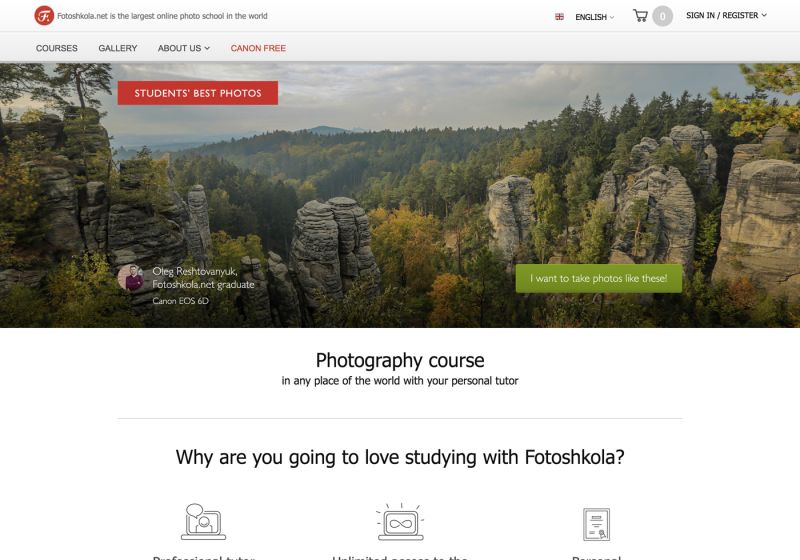800x560 pixels.
Task: Click the Fotoshkola.net tagline text in header
Action: 162,16
